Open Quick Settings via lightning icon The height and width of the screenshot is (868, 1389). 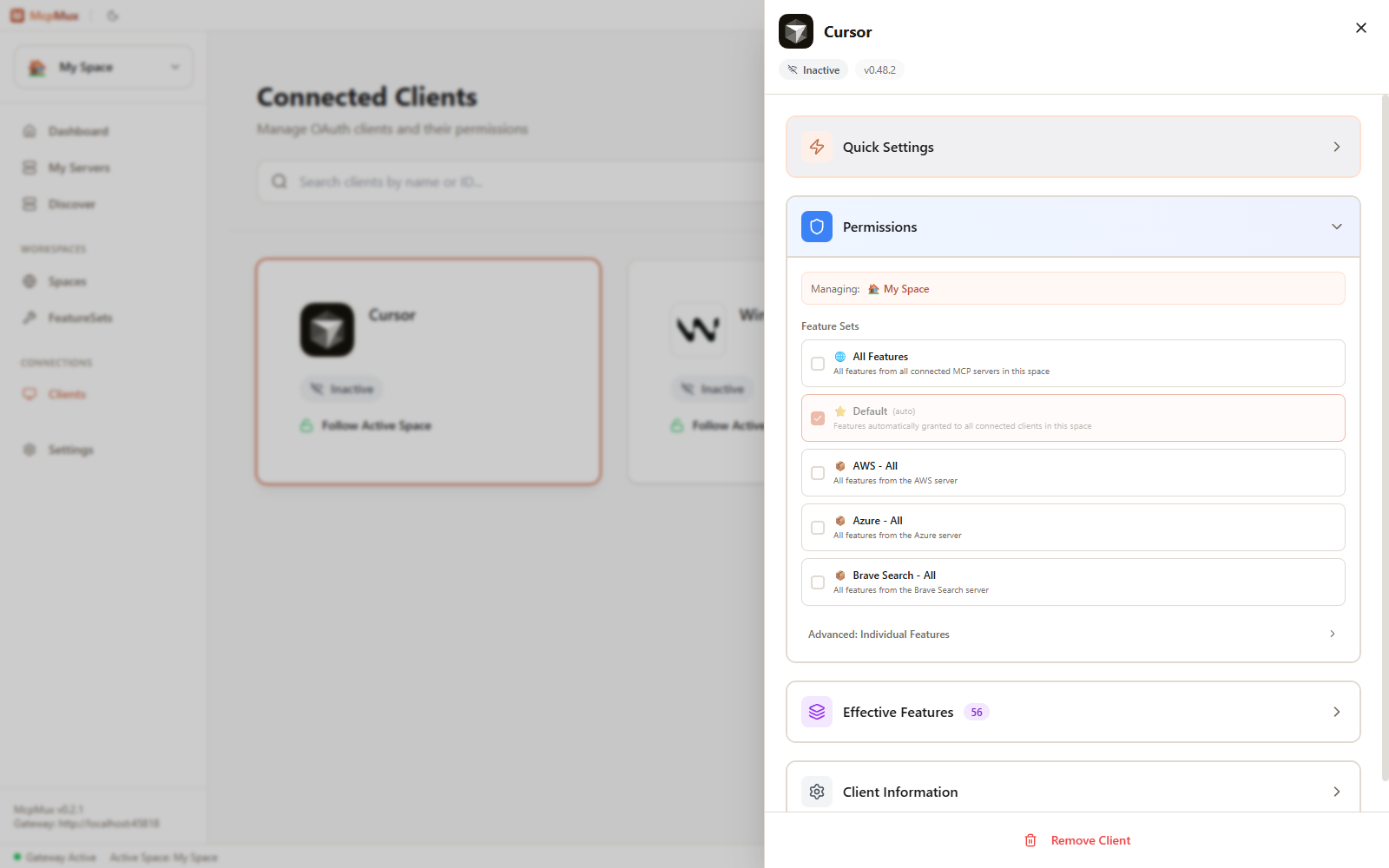coord(816,147)
